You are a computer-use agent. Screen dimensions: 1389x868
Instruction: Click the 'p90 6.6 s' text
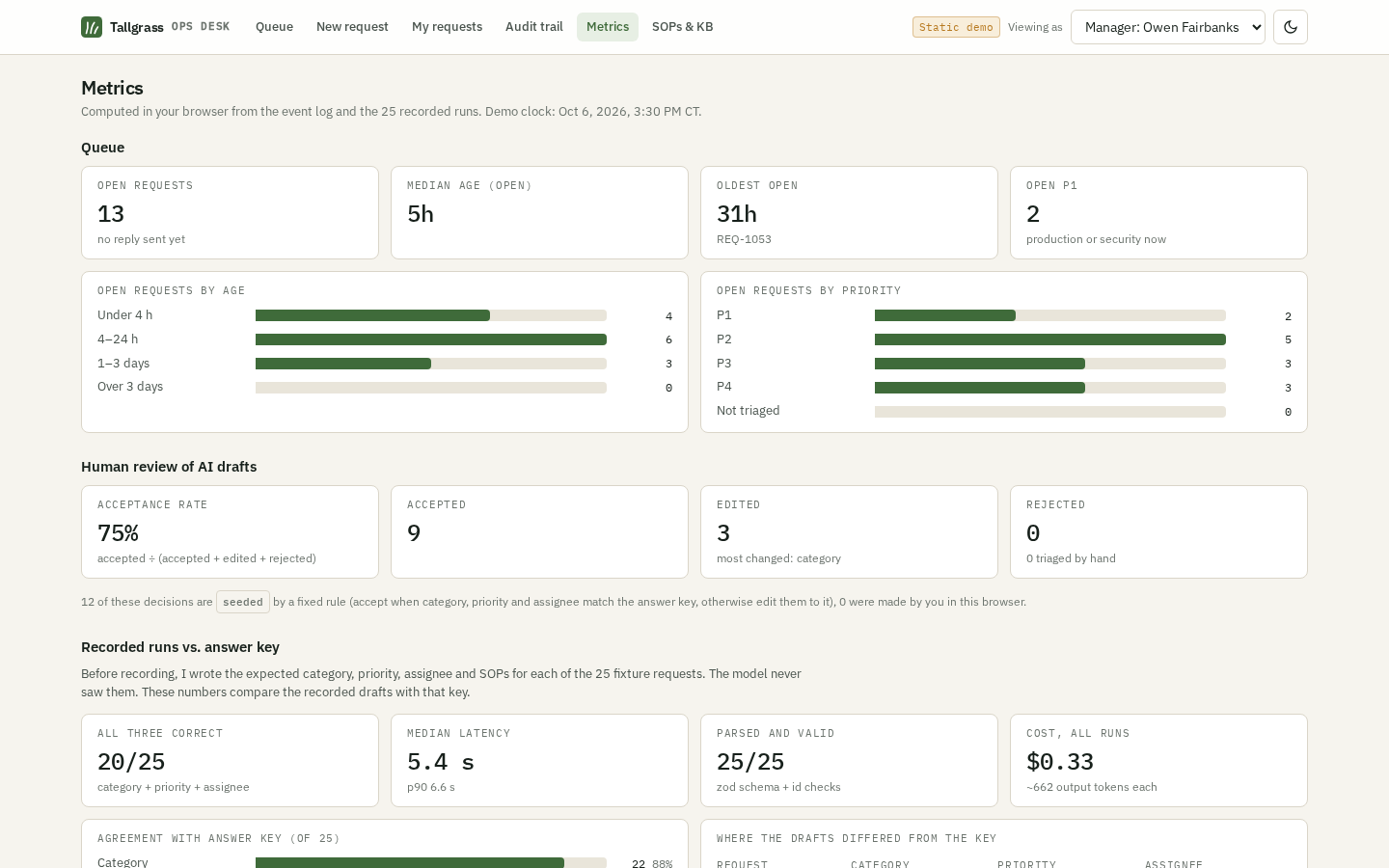(x=431, y=787)
